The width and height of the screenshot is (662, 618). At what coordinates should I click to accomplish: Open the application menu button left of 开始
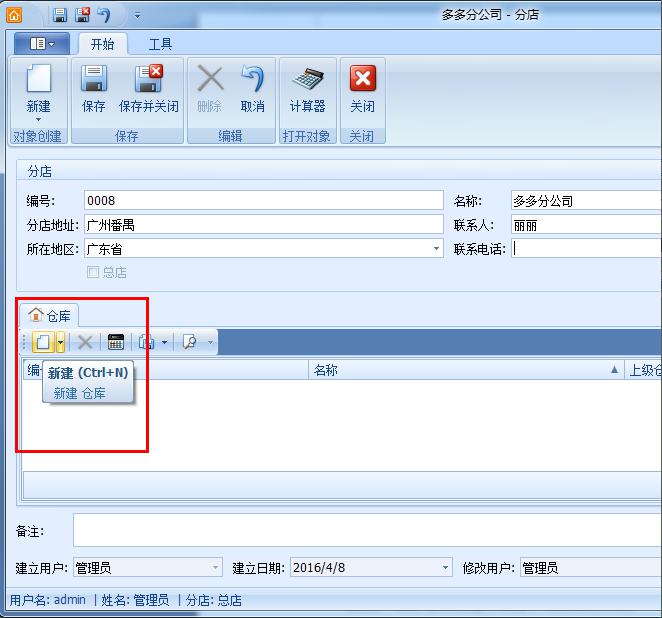coord(42,44)
